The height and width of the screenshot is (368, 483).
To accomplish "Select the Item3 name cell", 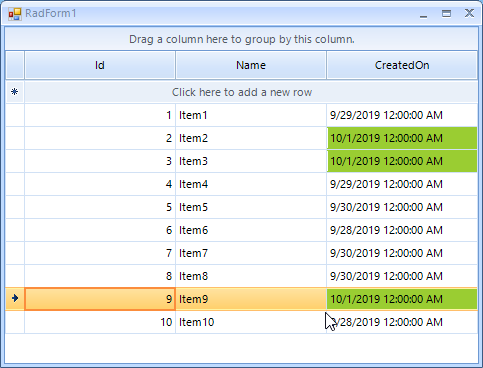I will click(x=251, y=161).
